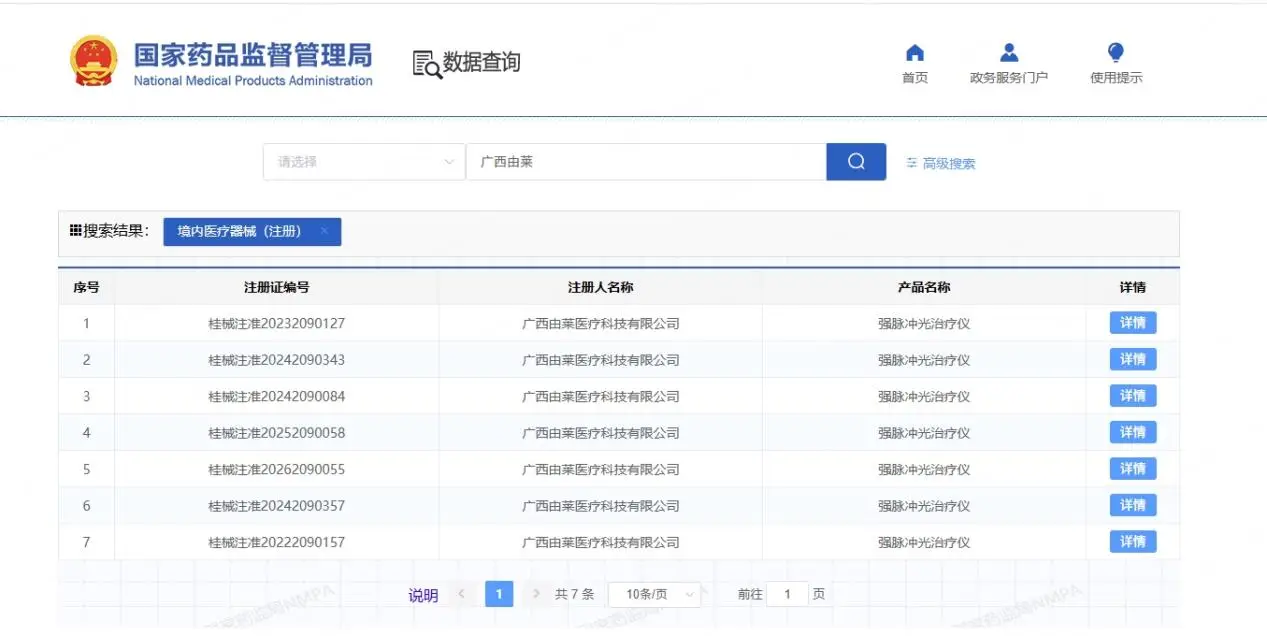
Task: Select page 1 in pagination
Action: (499, 594)
